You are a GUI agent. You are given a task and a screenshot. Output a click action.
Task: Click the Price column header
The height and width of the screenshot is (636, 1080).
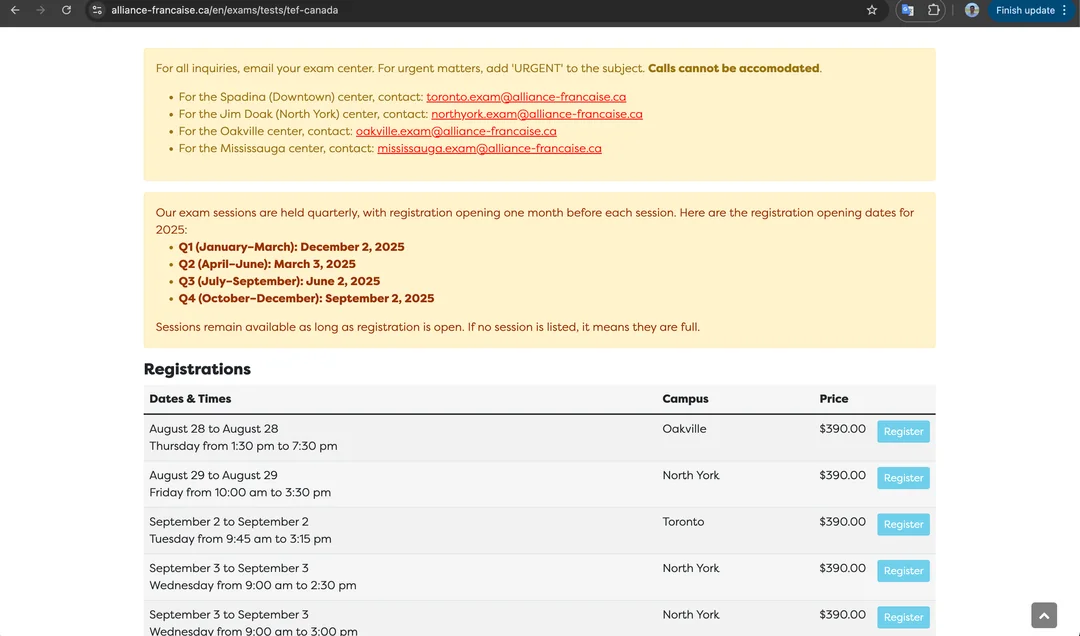coord(833,399)
